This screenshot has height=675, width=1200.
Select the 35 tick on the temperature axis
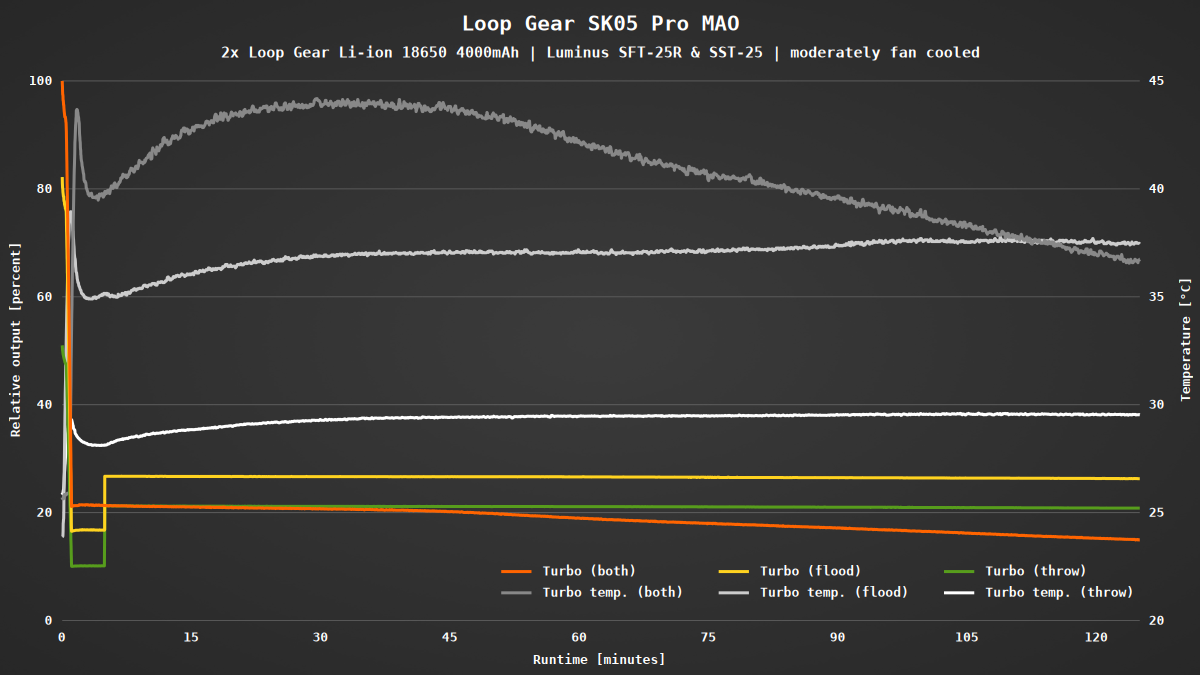[1157, 297]
